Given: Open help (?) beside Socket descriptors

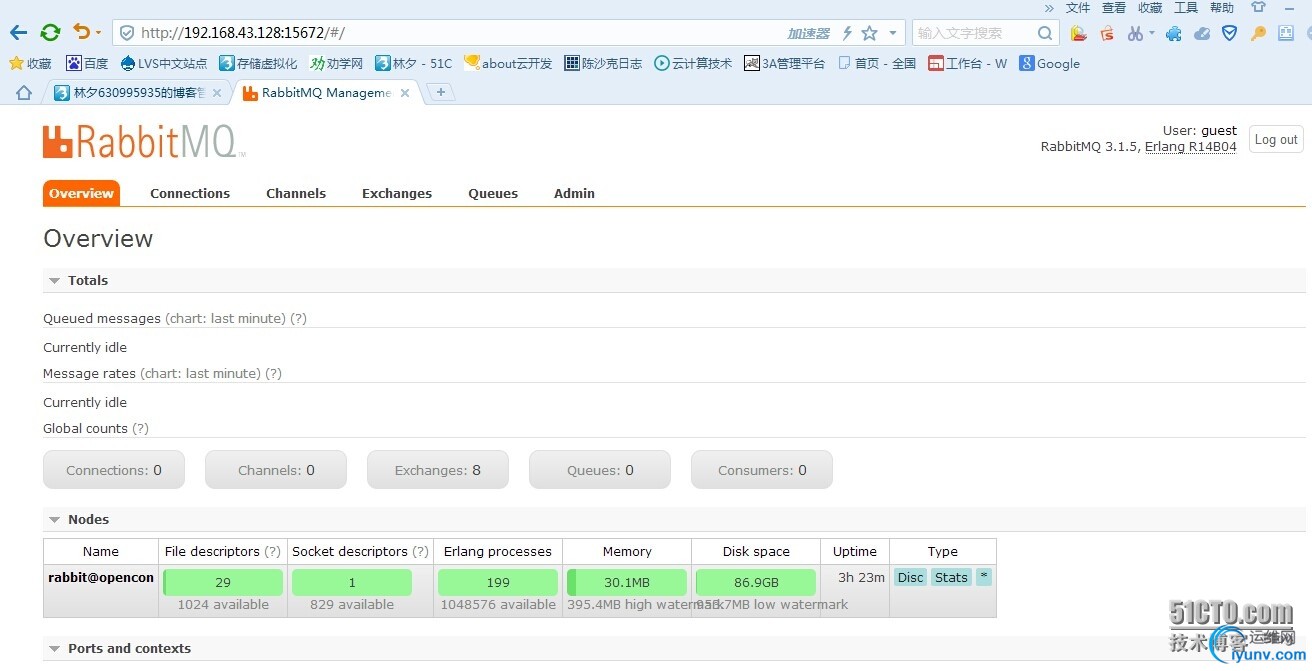Looking at the screenshot, I should pyautogui.click(x=420, y=552).
